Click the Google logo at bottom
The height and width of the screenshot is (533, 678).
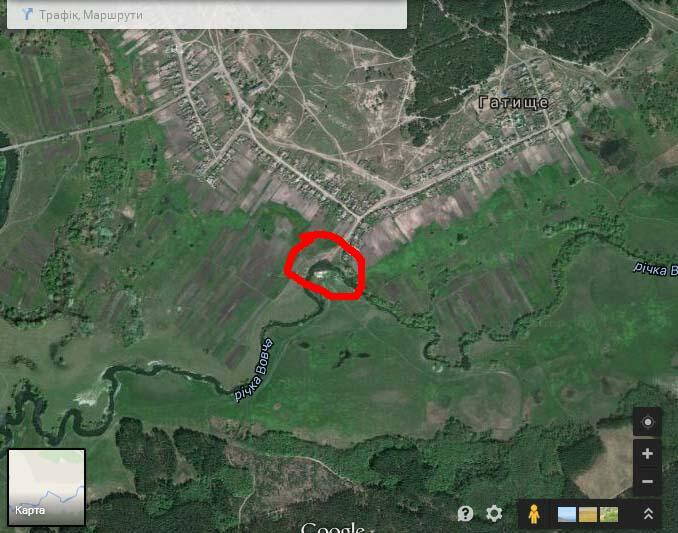point(332,526)
